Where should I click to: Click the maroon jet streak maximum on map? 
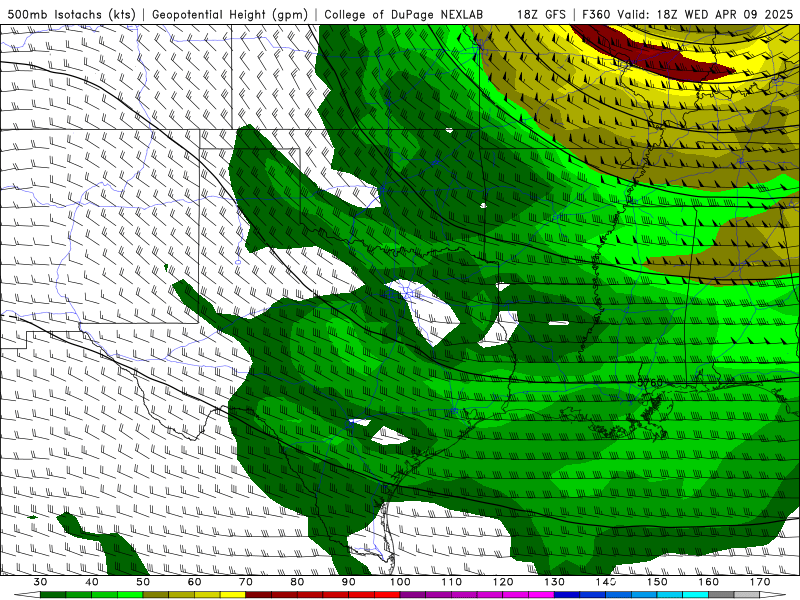[x=653, y=54]
